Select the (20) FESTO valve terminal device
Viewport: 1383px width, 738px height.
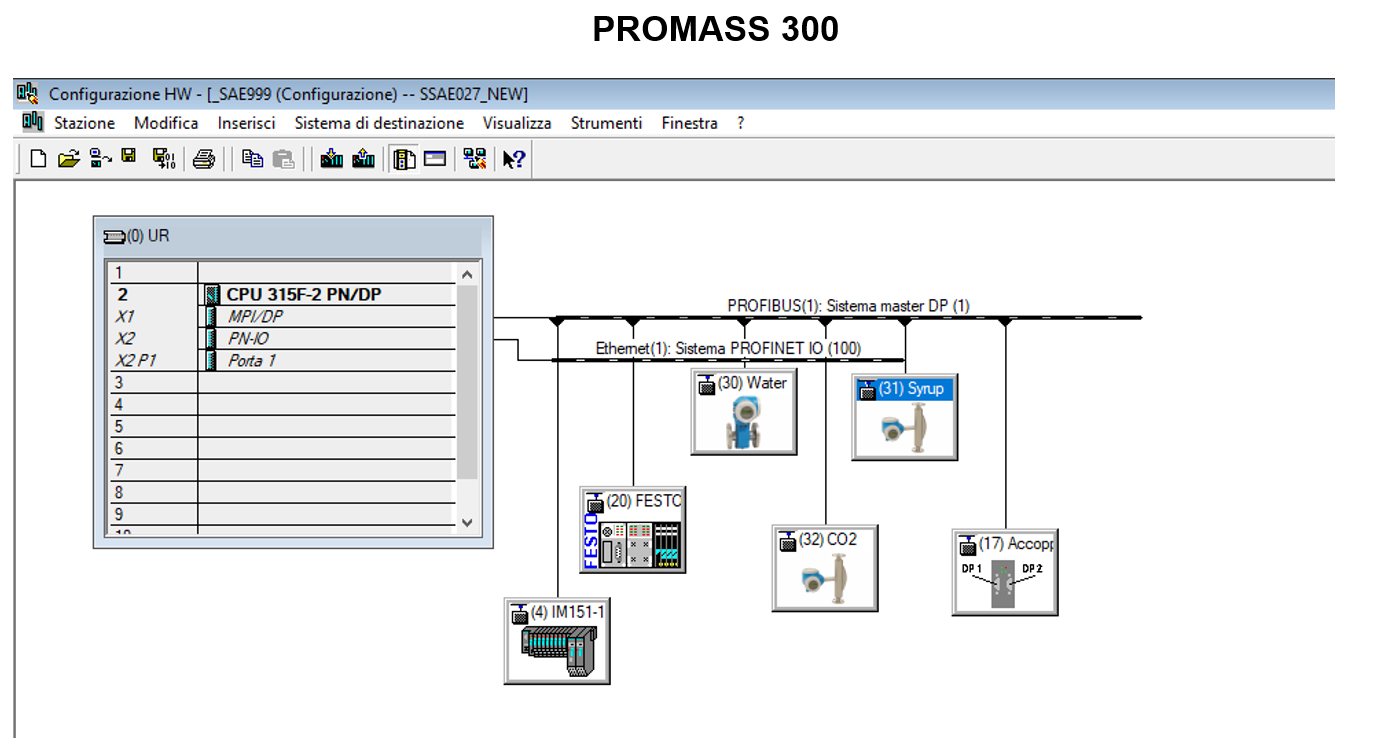pyautogui.click(x=633, y=530)
